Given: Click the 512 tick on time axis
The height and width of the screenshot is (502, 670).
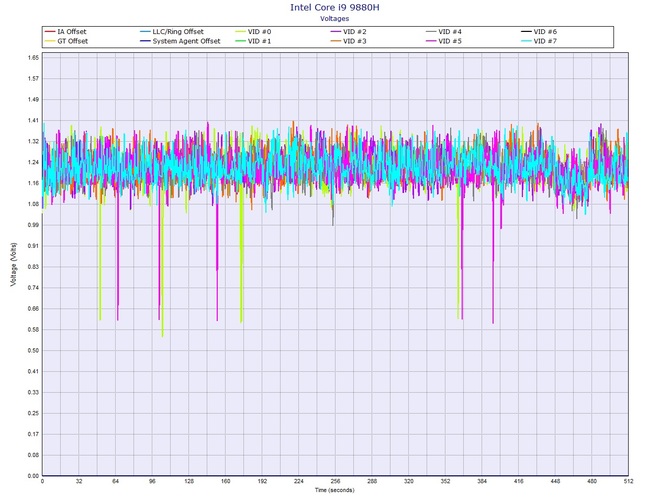Looking at the screenshot, I should point(629,481).
